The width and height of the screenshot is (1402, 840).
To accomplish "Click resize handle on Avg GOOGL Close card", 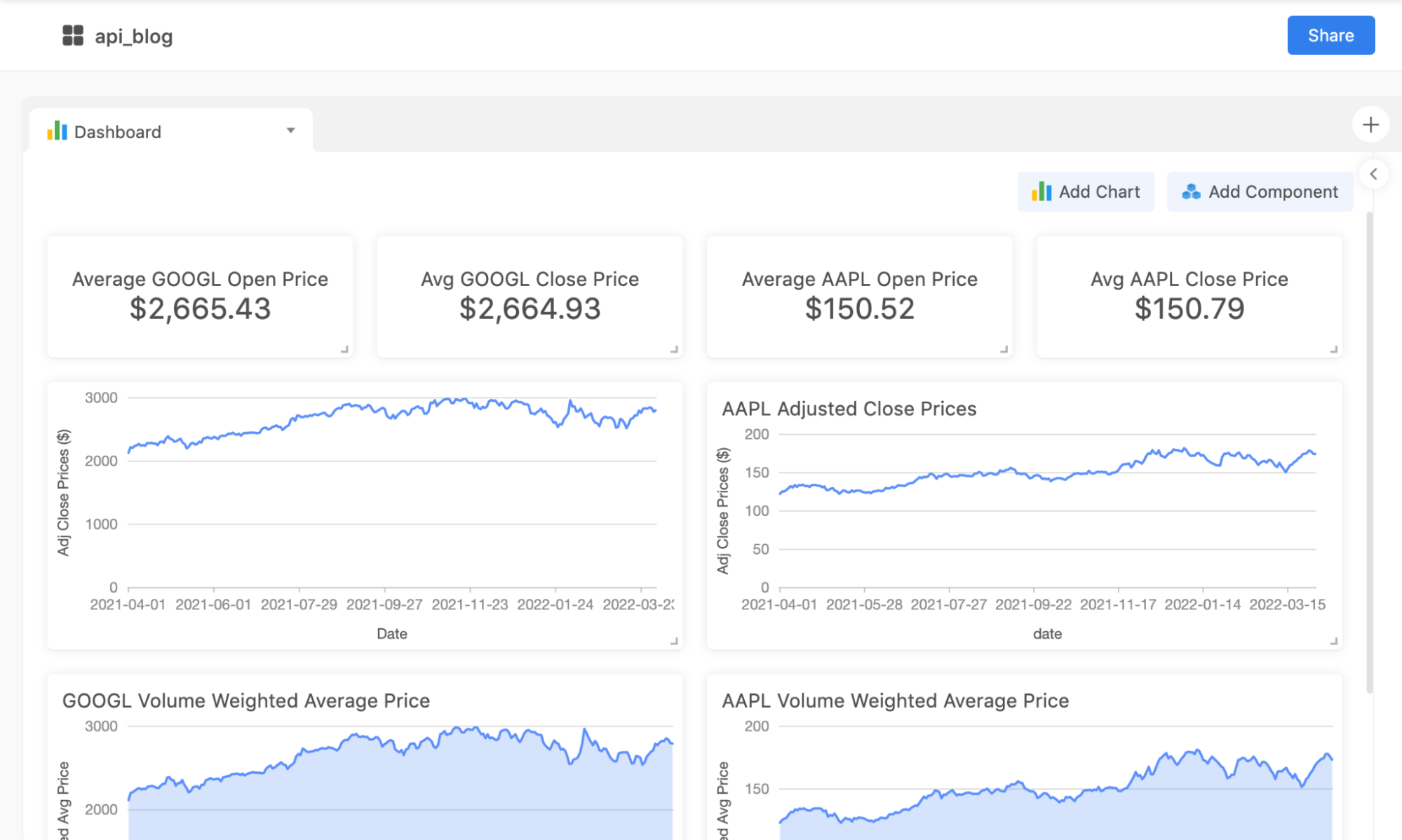I will pyautogui.click(x=674, y=349).
